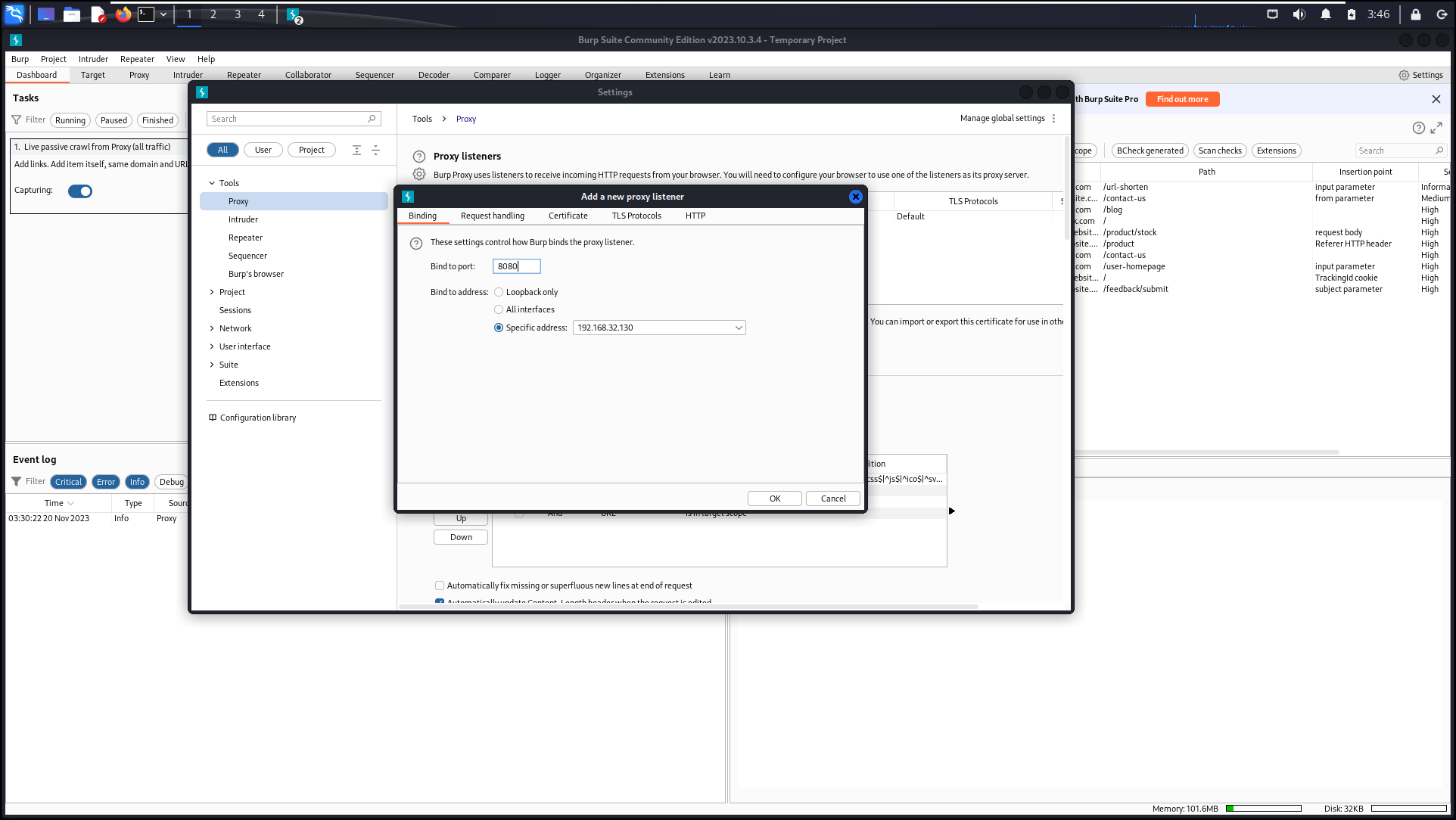The image size is (1456, 820).
Task: Switch to the Certificate tab
Action: [x=568, y=216]
